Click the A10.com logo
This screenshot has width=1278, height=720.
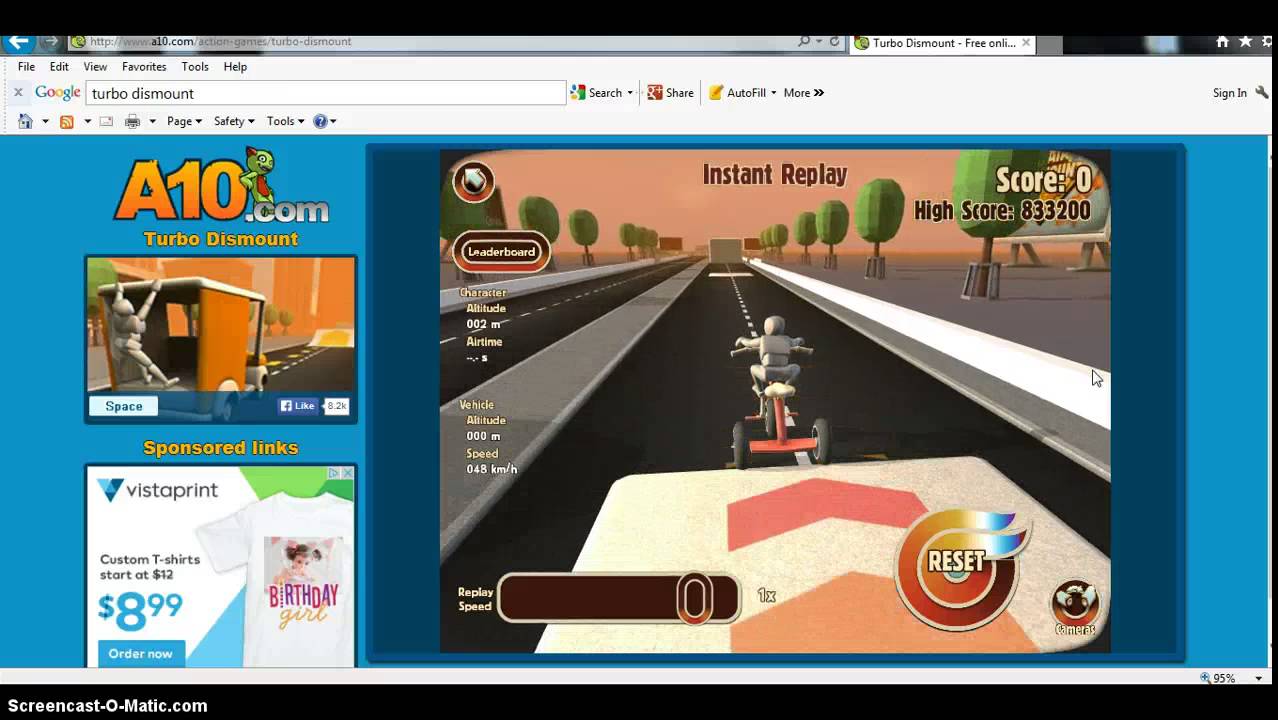pos(221,187)
